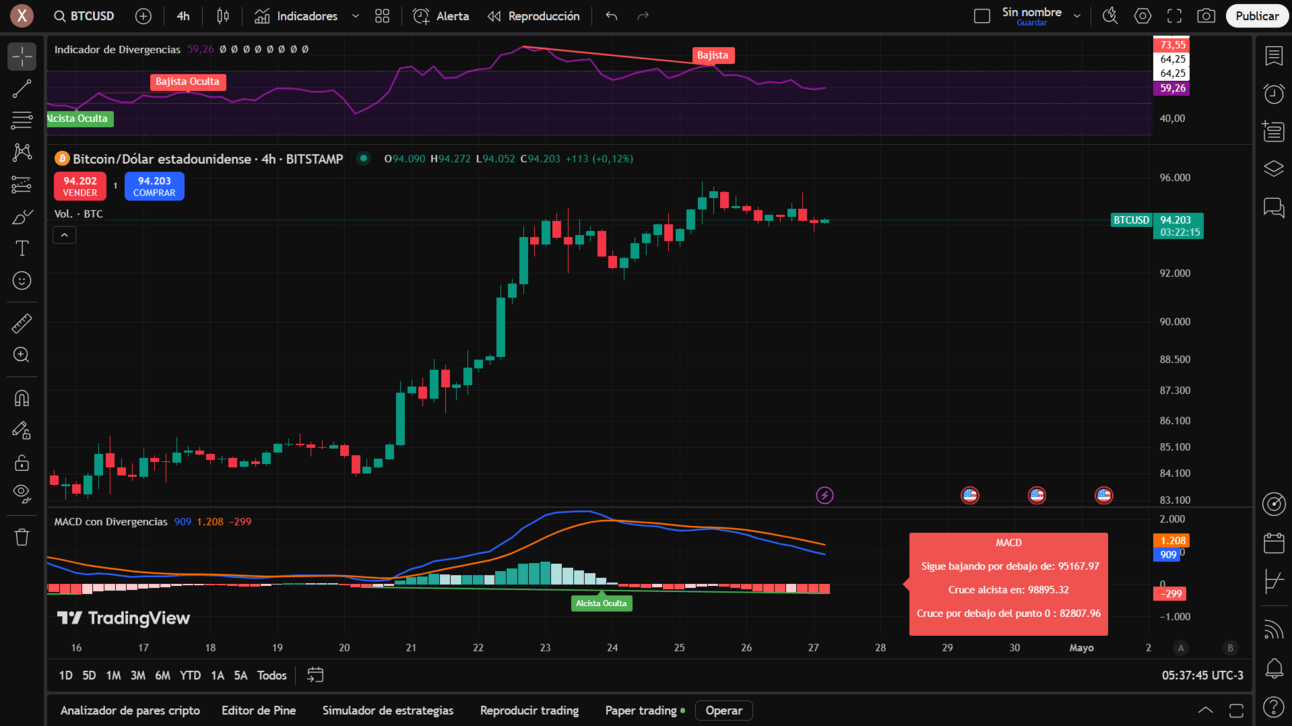Open the chart patterns tool group

tap(22, 152)
